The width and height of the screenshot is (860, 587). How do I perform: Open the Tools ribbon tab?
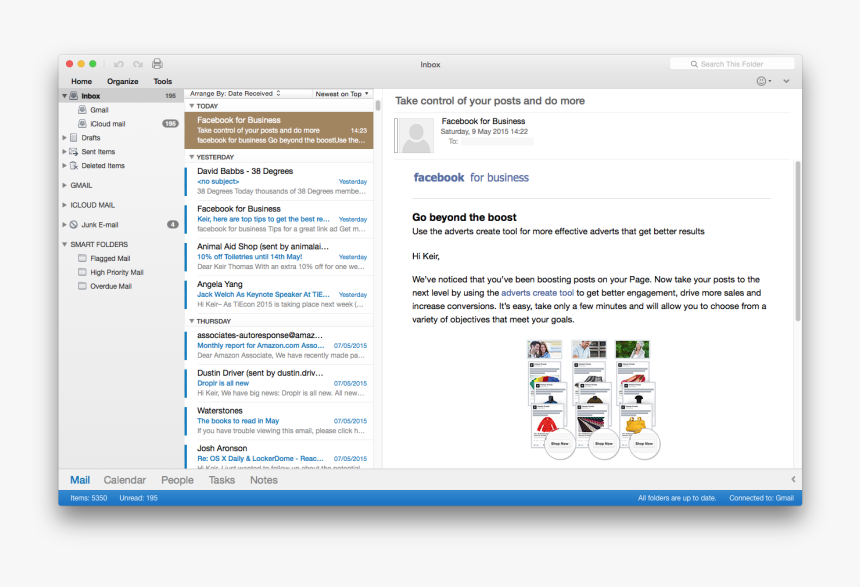point(162,81)
